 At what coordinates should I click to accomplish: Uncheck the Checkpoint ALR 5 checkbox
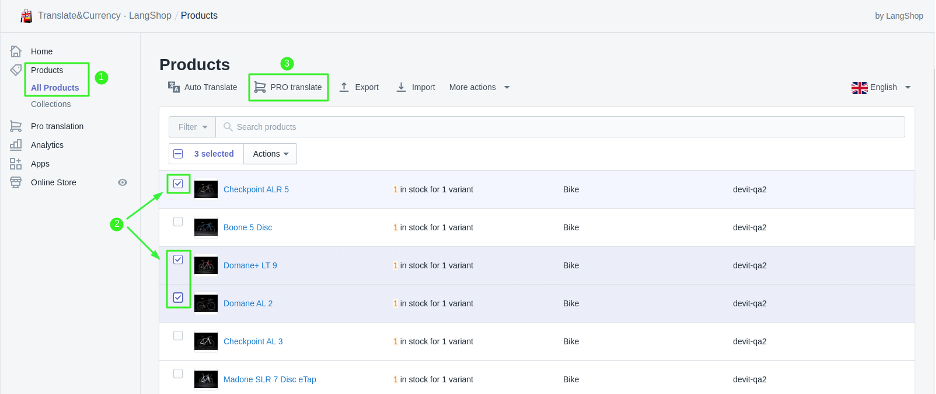178,184
